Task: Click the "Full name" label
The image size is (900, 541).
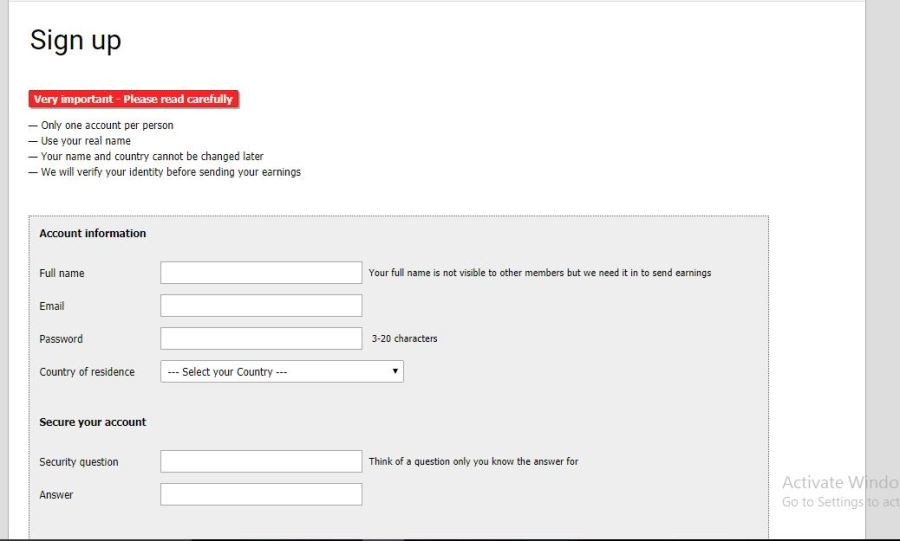Action: (62, 273)
